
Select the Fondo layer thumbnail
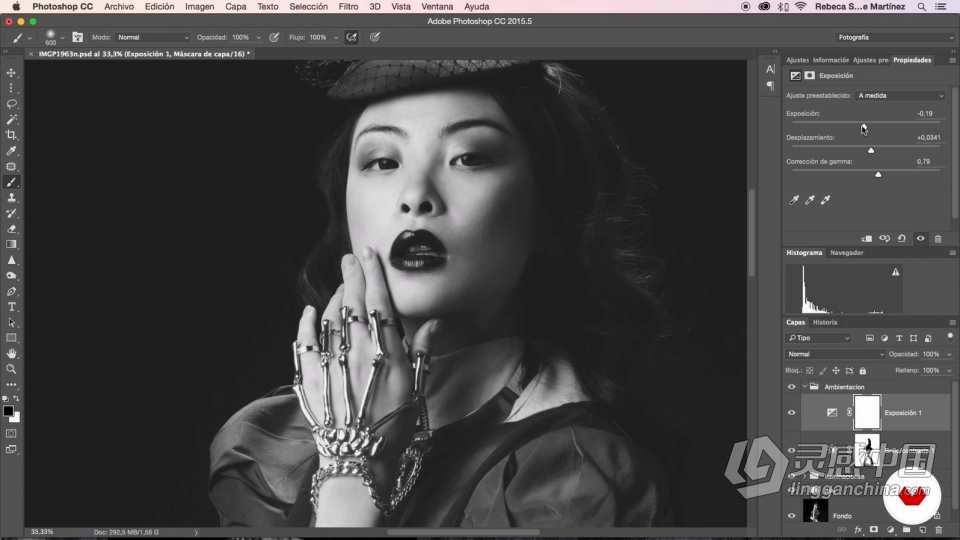tap(815, 511)
